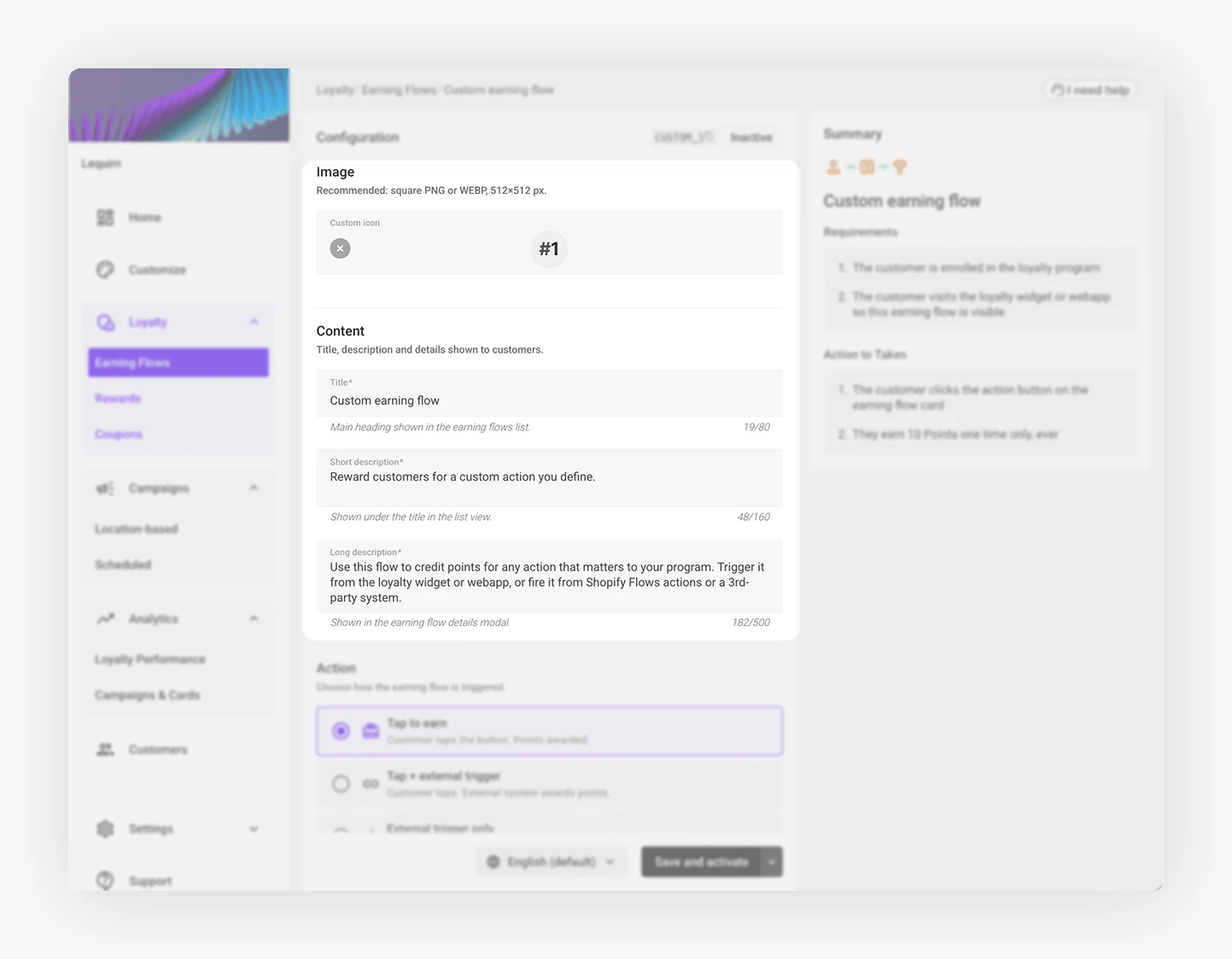The height and width of the screenshot is (959, 1232).
Task: Click the '182/500' character counter
Action: coord(750,623)
